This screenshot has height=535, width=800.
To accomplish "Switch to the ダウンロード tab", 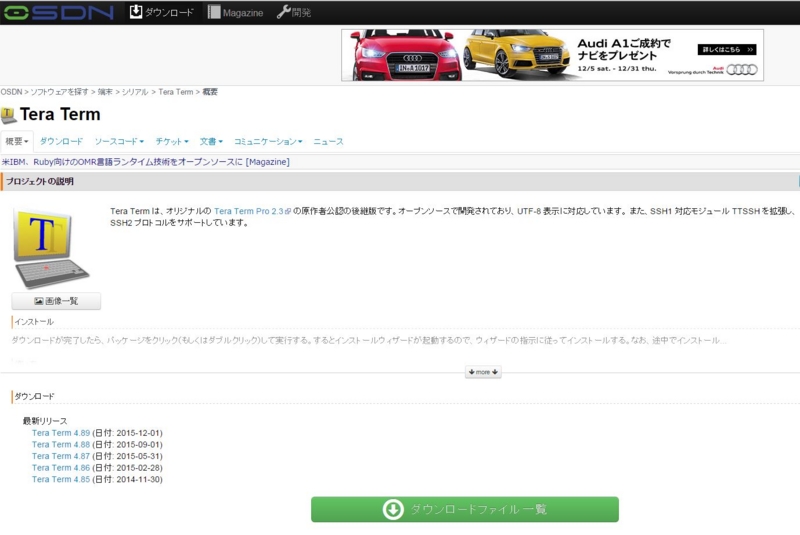I will pos(61,141).
